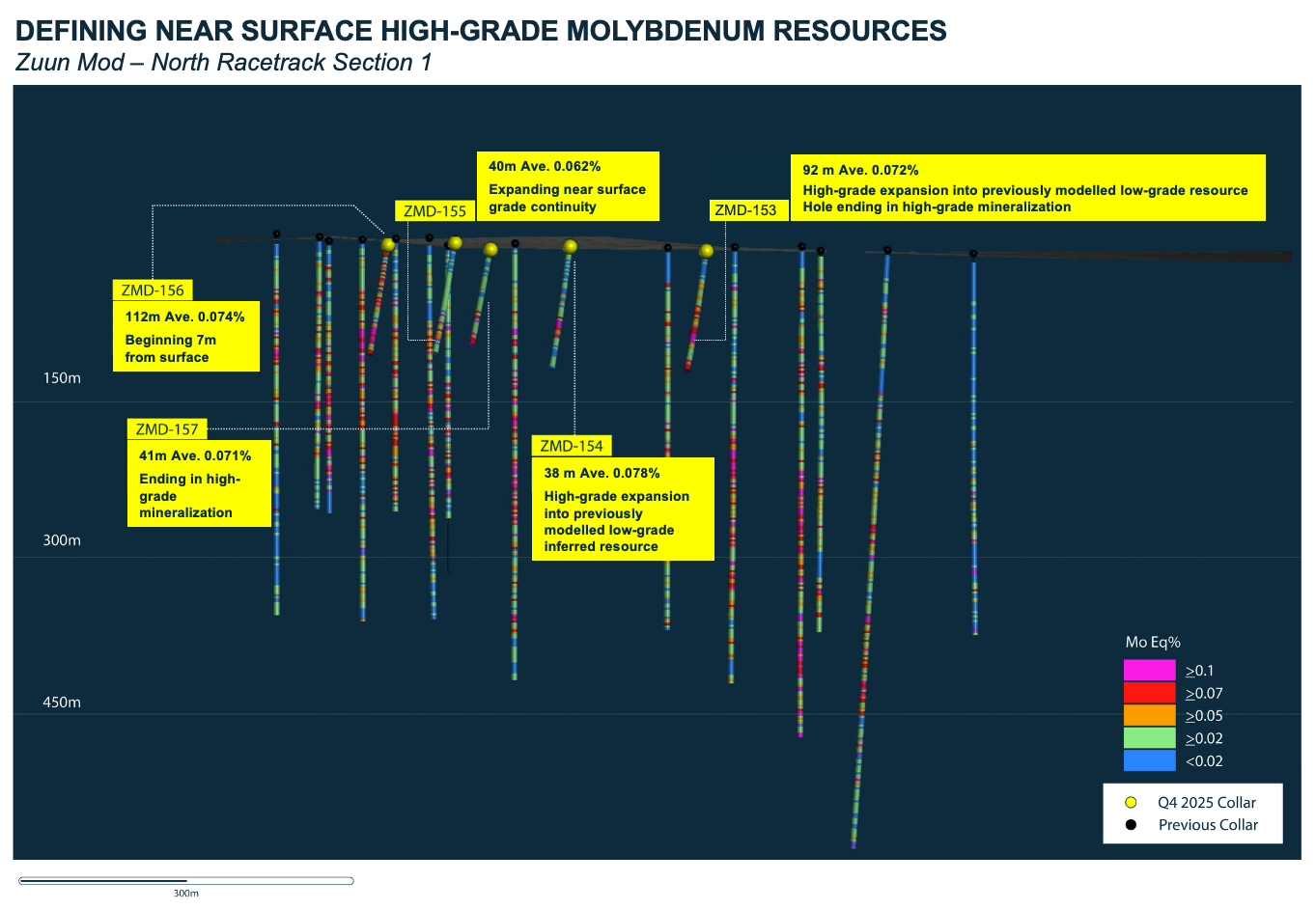Select the ZMD-153 hole label

(x=745, y=210)
